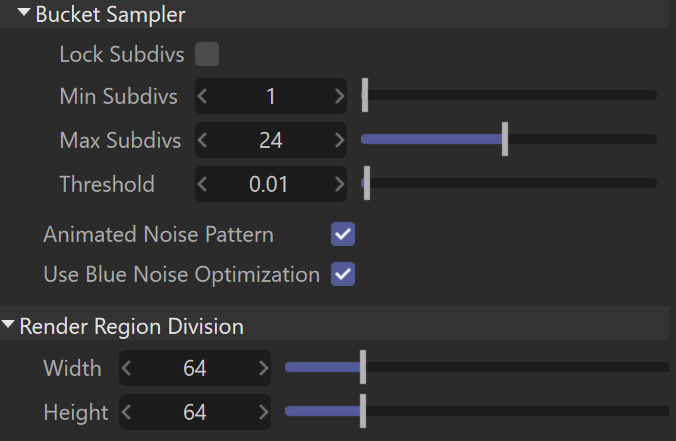Click the Max Subdivs slider handle

(x=505, y=139)
